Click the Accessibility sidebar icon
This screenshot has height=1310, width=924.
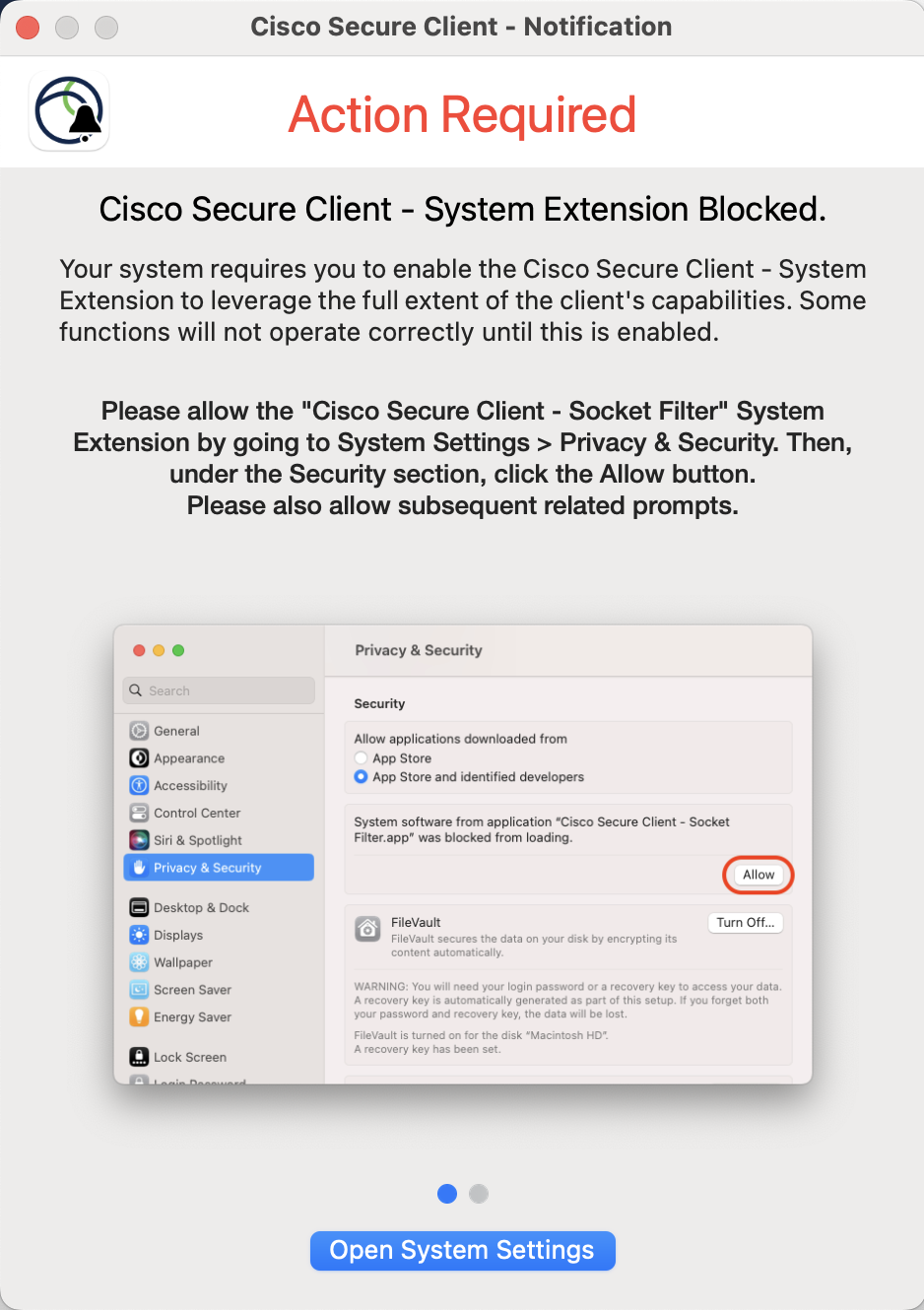[x=138, y=785]
